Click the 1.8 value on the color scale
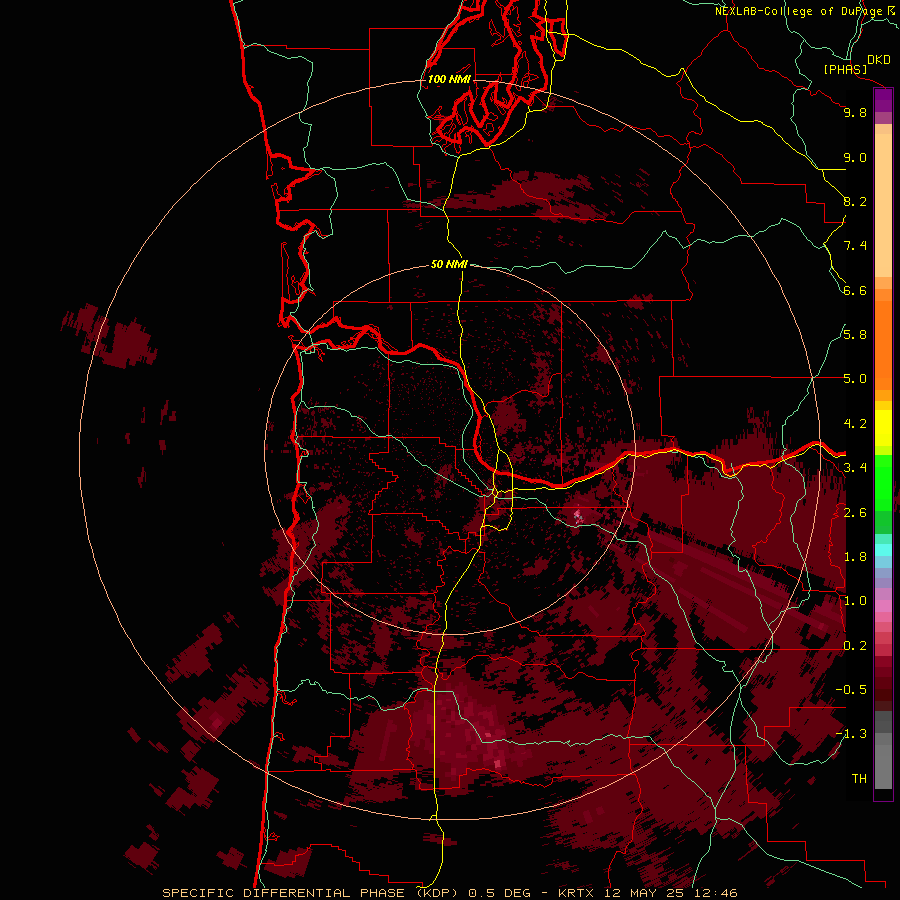The width and height of the screenshot is (900, 900). click(x=855, y=557)
